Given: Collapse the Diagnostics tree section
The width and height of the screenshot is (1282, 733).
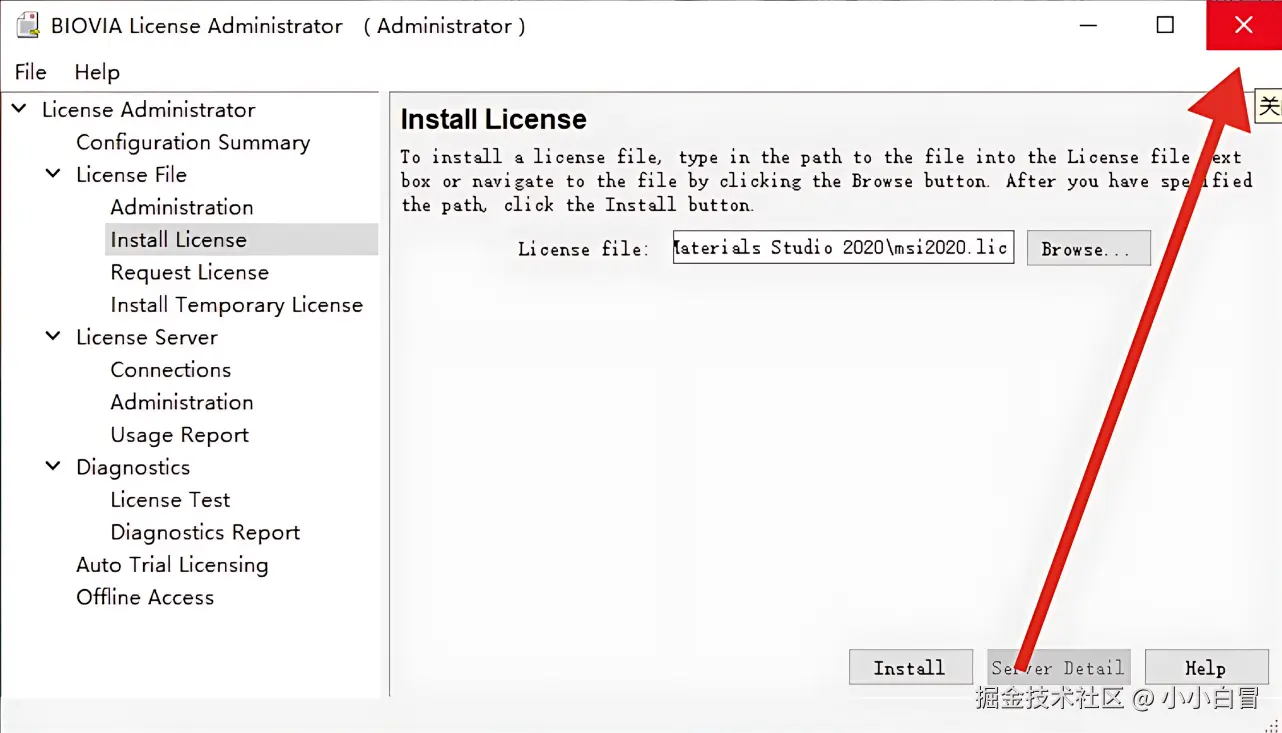Looking at the screenshot, I should point(53,466).
